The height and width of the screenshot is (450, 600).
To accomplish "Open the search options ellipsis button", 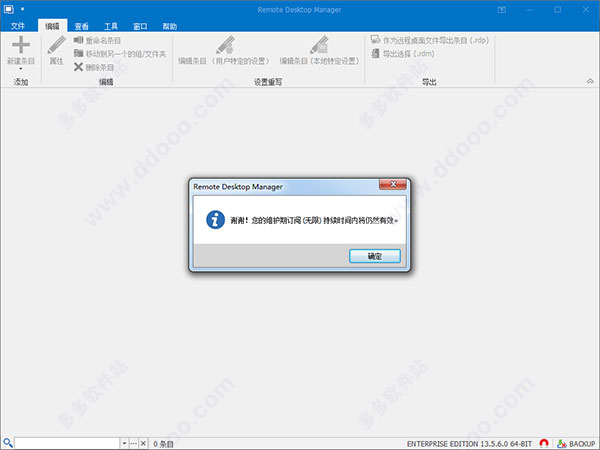I will [x=133, y=443].
